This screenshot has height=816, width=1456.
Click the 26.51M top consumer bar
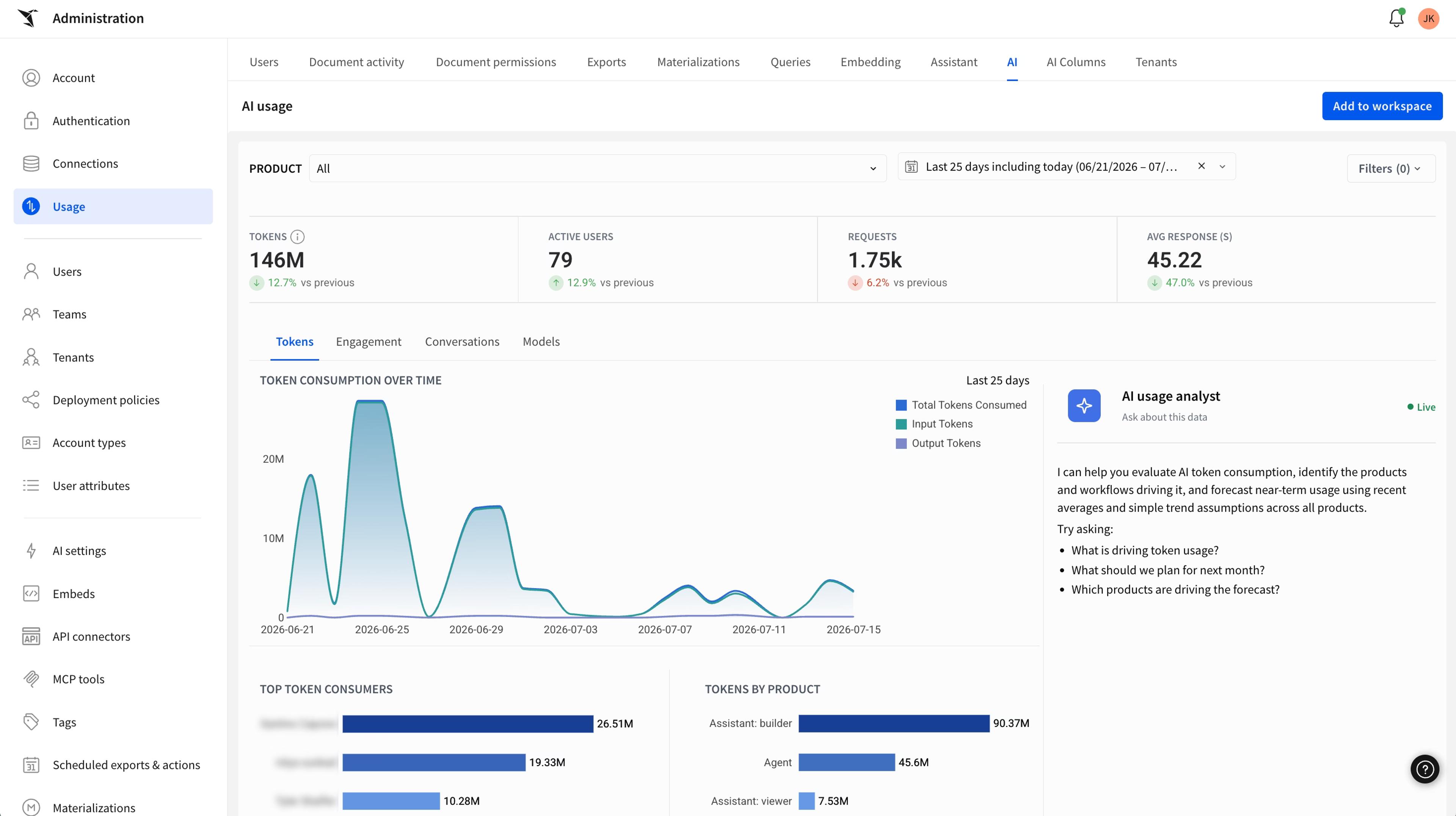468,723
